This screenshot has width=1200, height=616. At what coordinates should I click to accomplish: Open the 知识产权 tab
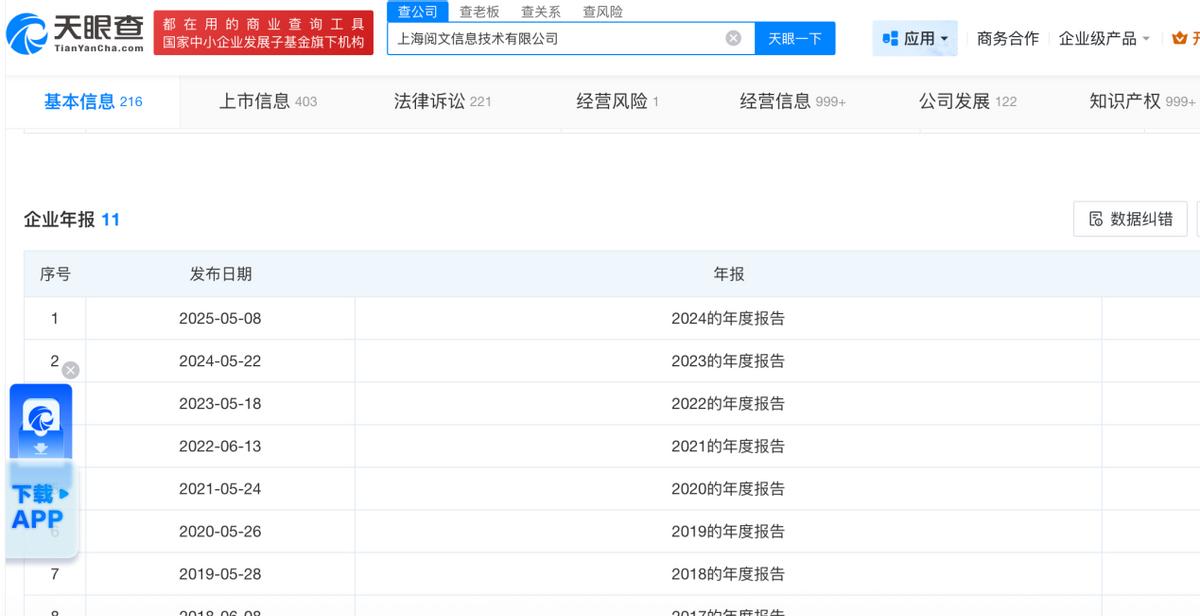(1143, 101)
